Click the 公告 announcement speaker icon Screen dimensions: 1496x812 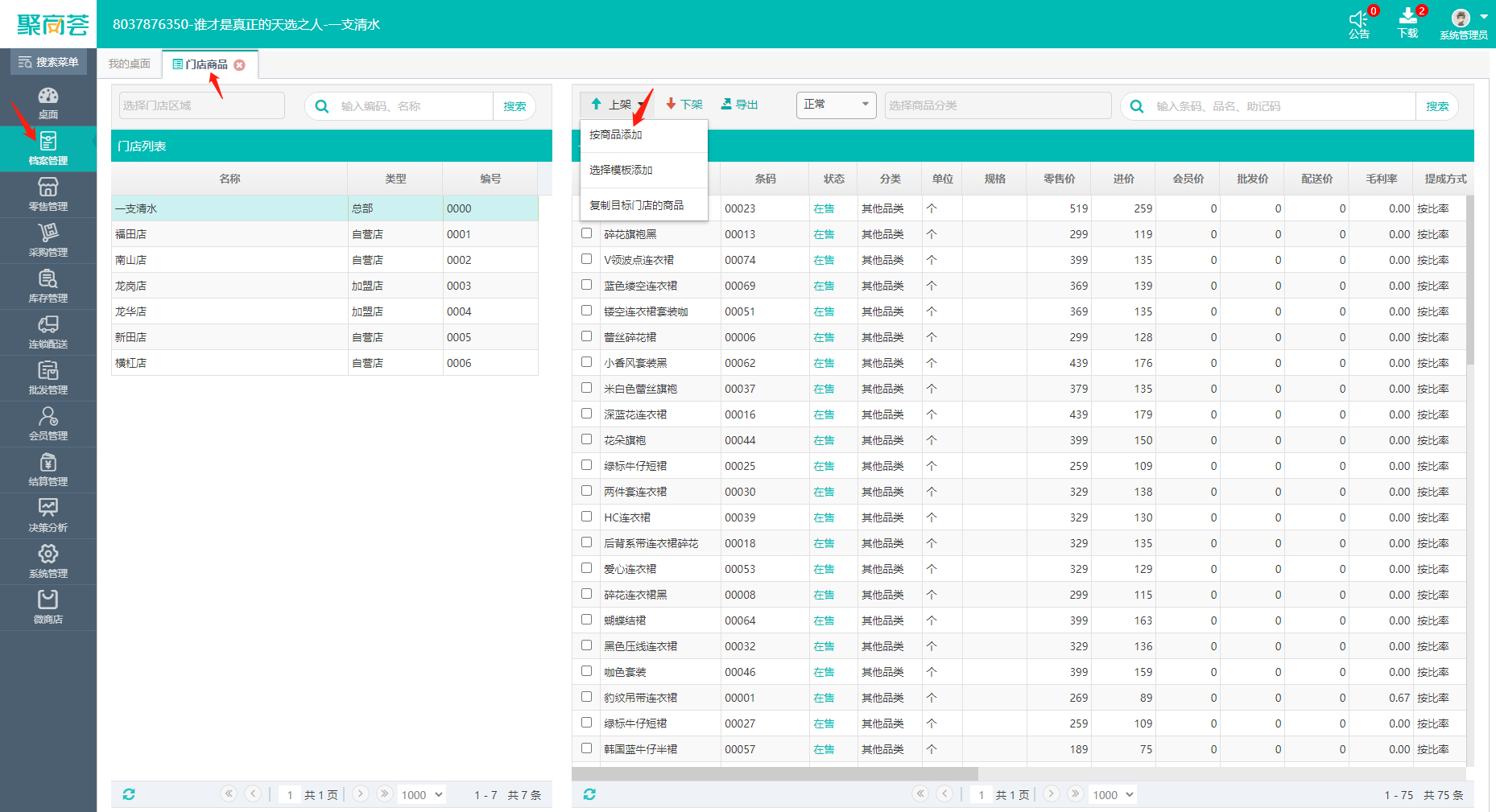1359,19
